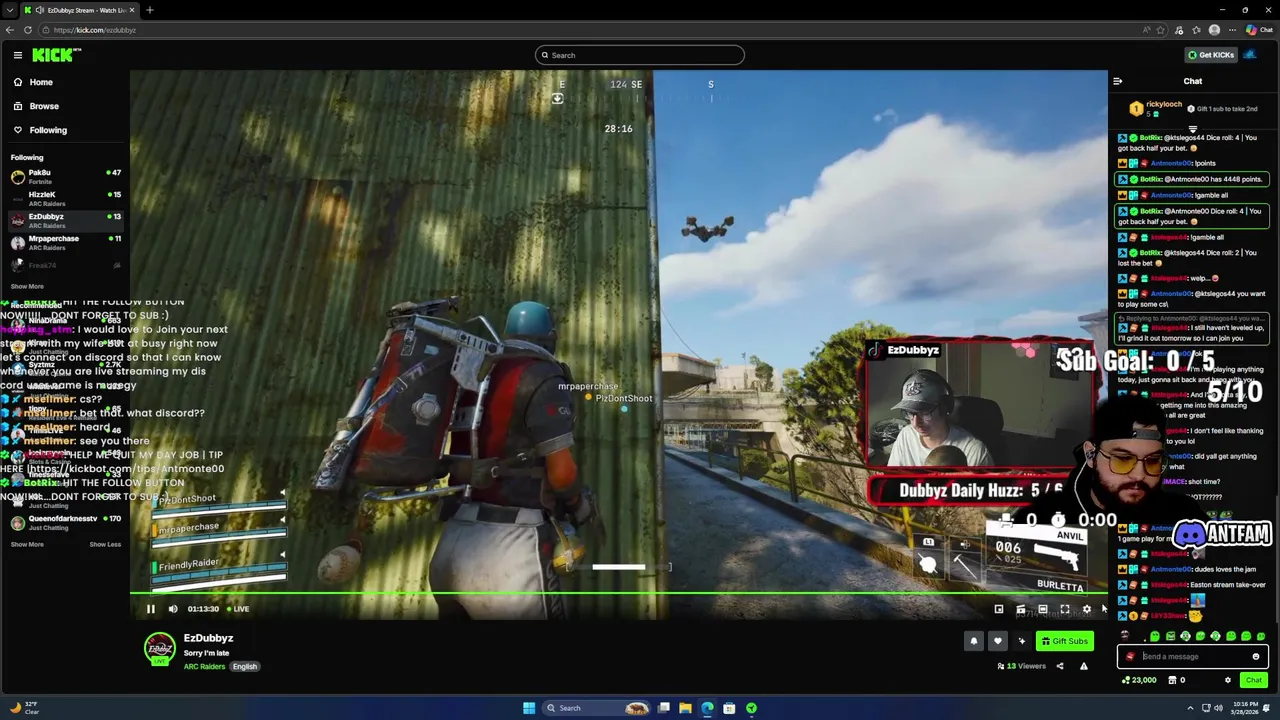The image size is (1280, 720).
Task: Click the 13 Viewers count
Action: [x=1022, y=666]
